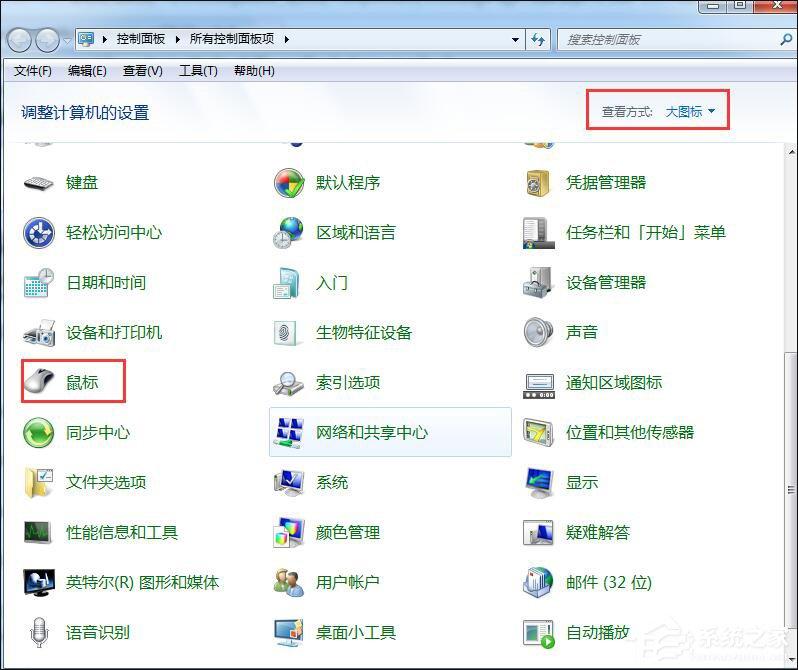Click the control panel icon in address bar
The width and height of the screenshot is (798, 670).
87,39
